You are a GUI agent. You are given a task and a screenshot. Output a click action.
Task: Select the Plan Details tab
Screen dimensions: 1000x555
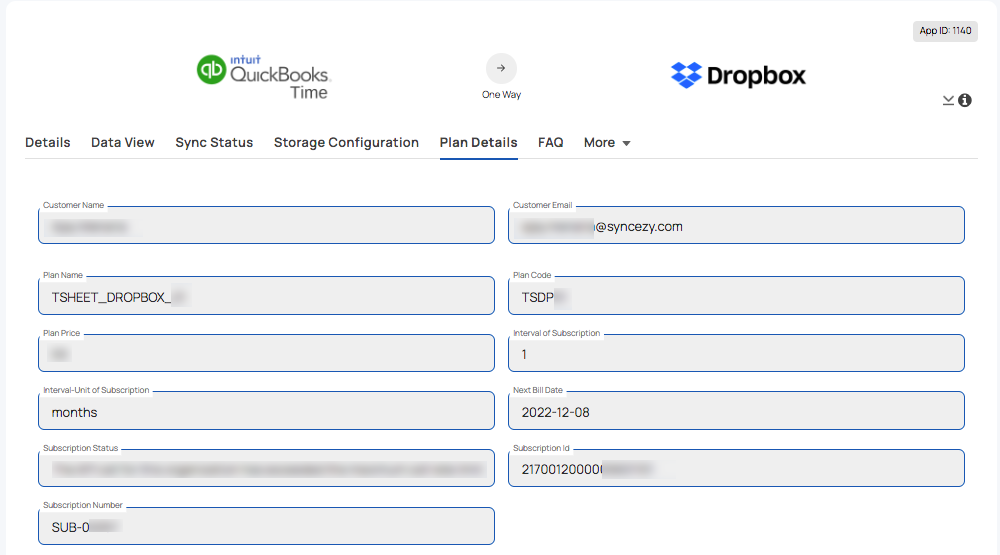click(478, 142)
